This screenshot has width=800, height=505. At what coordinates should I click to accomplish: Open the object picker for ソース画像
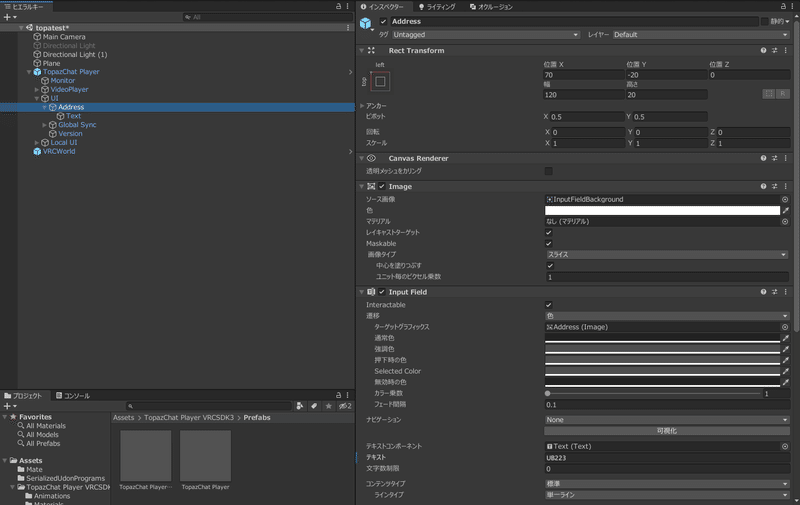coord(785,200)
